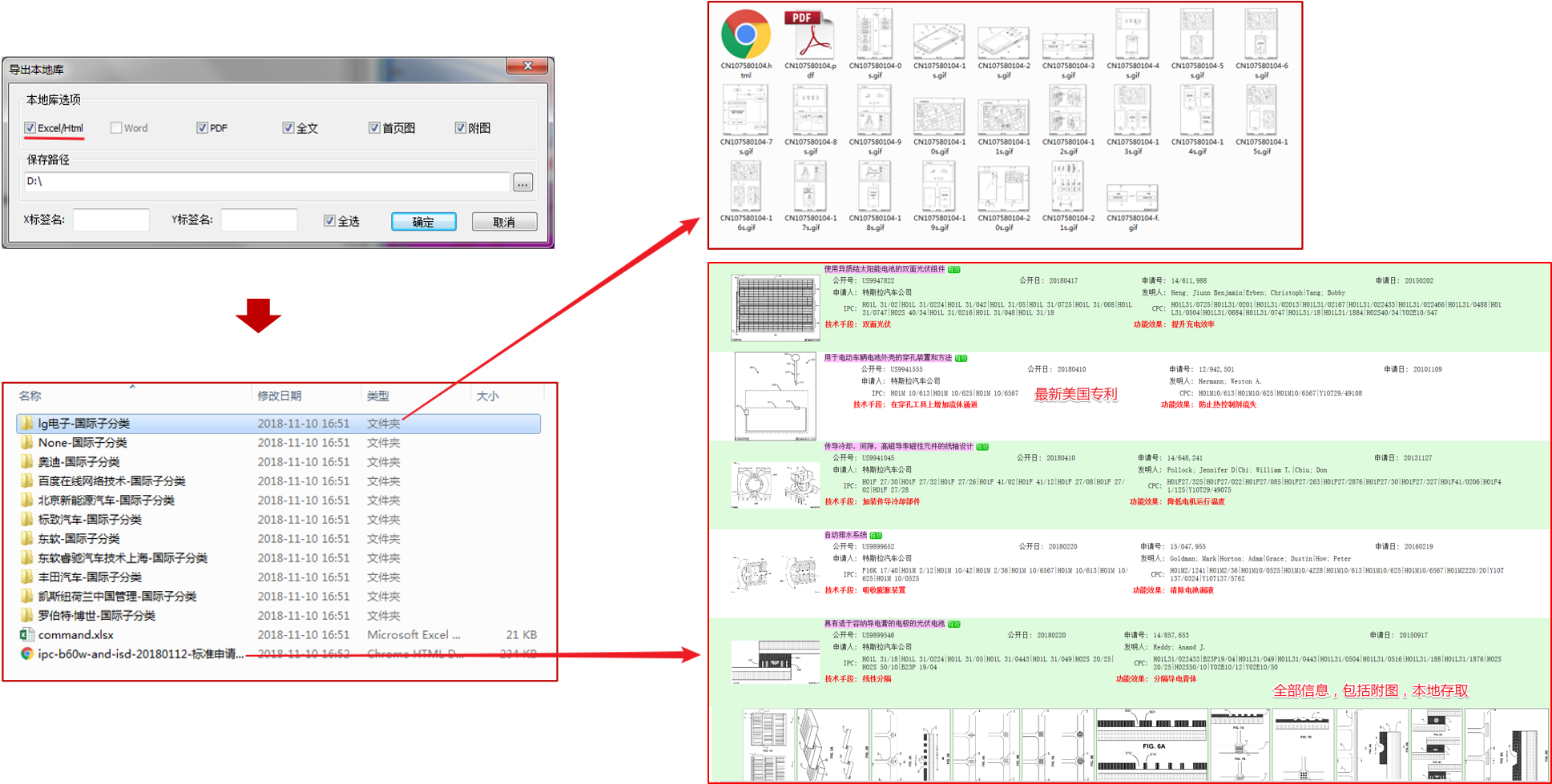Click the X标签名 input field
Image resolution: width=1552 pixels, height=784 pixels.
point(111,220)
